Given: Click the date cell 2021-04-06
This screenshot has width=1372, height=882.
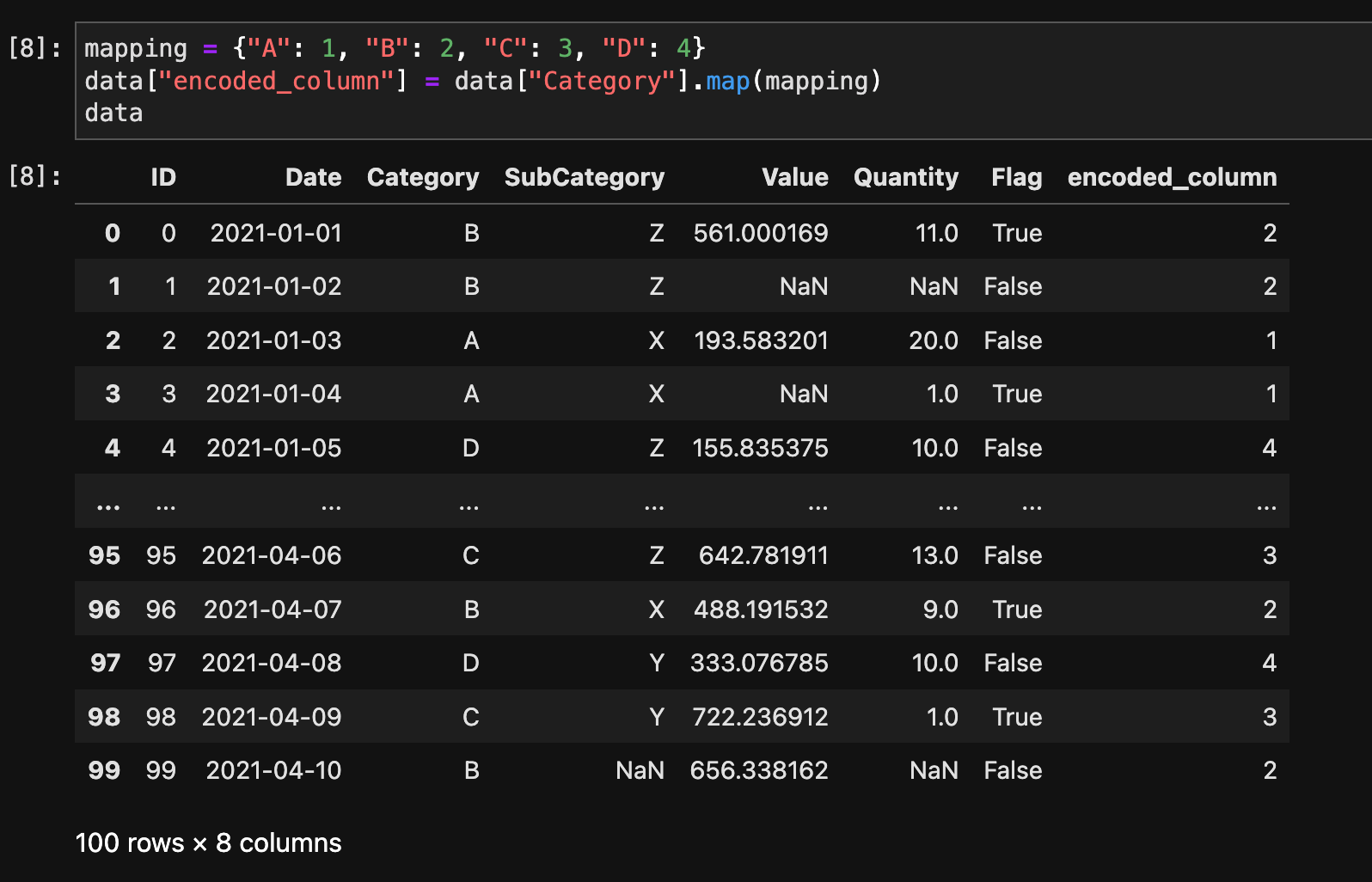Looking at the screenshot, I should [272, 555].
